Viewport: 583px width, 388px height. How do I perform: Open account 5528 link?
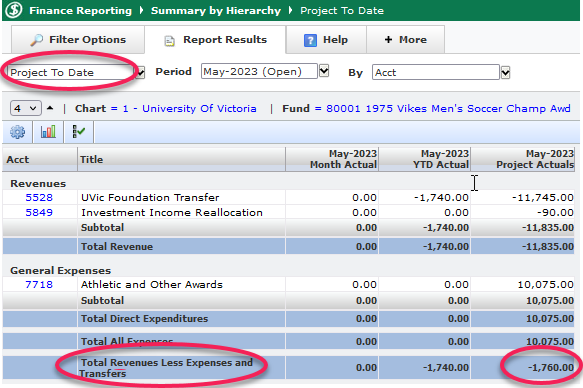coord(39,197)
